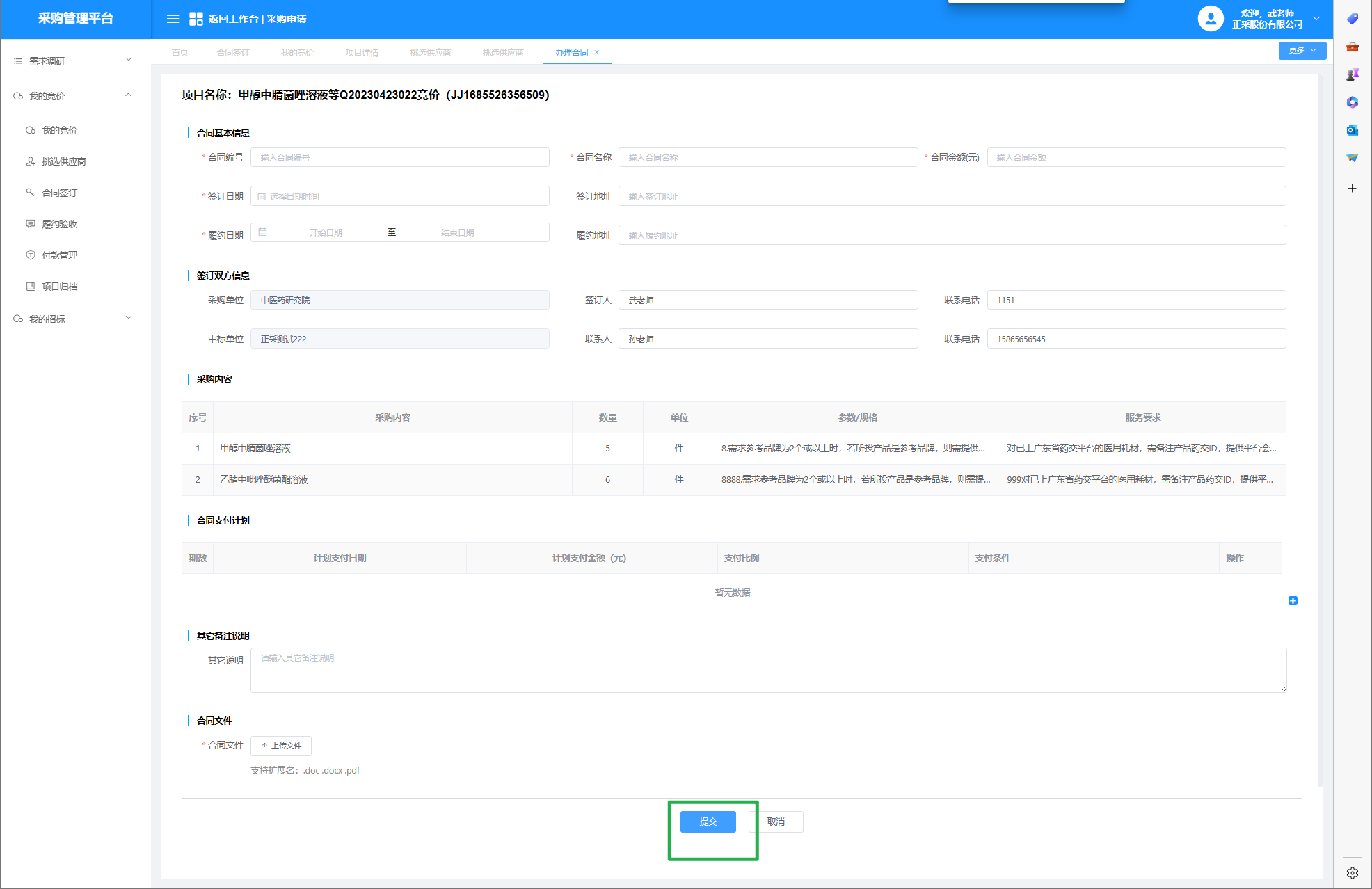Click the 提交 submit button

pyautogui.click(x=708, y=822)
